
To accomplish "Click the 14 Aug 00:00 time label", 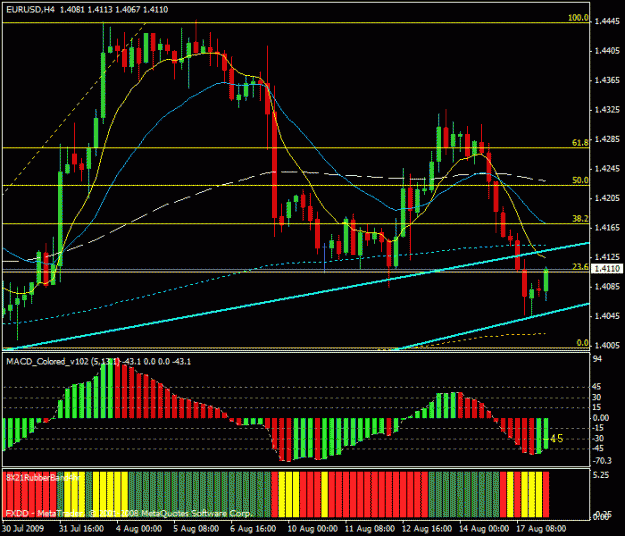I will tap(484, 529).
